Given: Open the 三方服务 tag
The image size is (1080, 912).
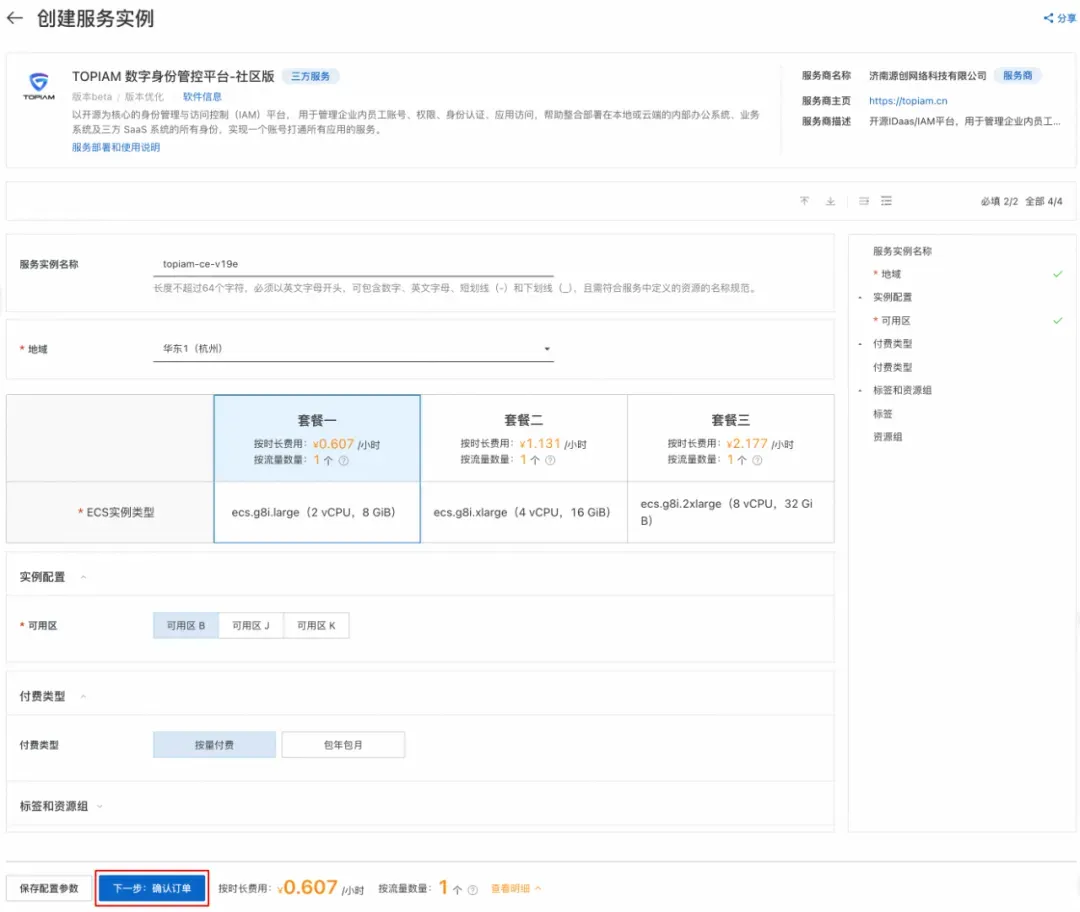Looking at the screenshot, I should tap(310, 76).
